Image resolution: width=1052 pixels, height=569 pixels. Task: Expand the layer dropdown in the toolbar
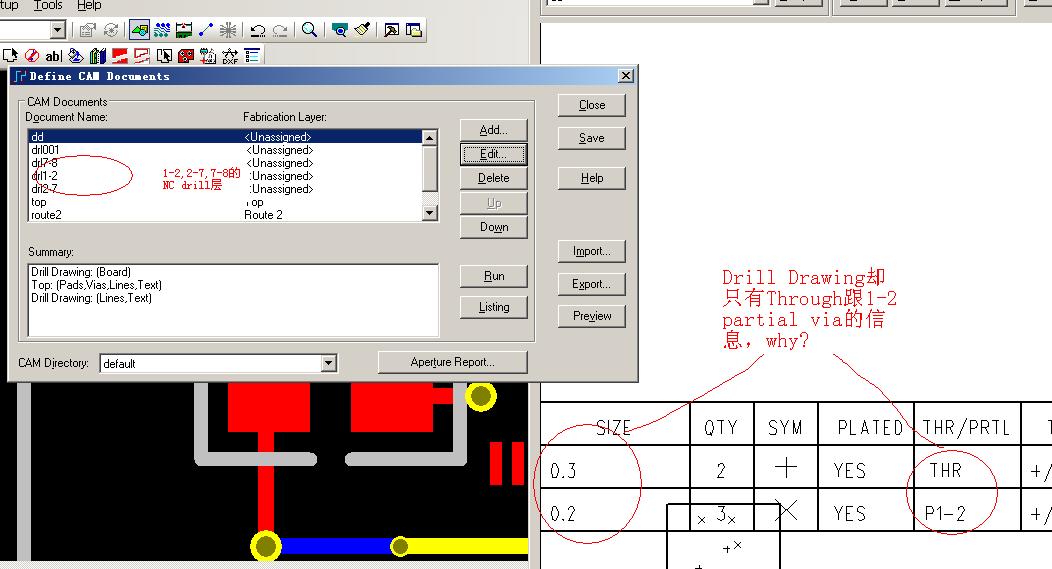tap(58, 30)
